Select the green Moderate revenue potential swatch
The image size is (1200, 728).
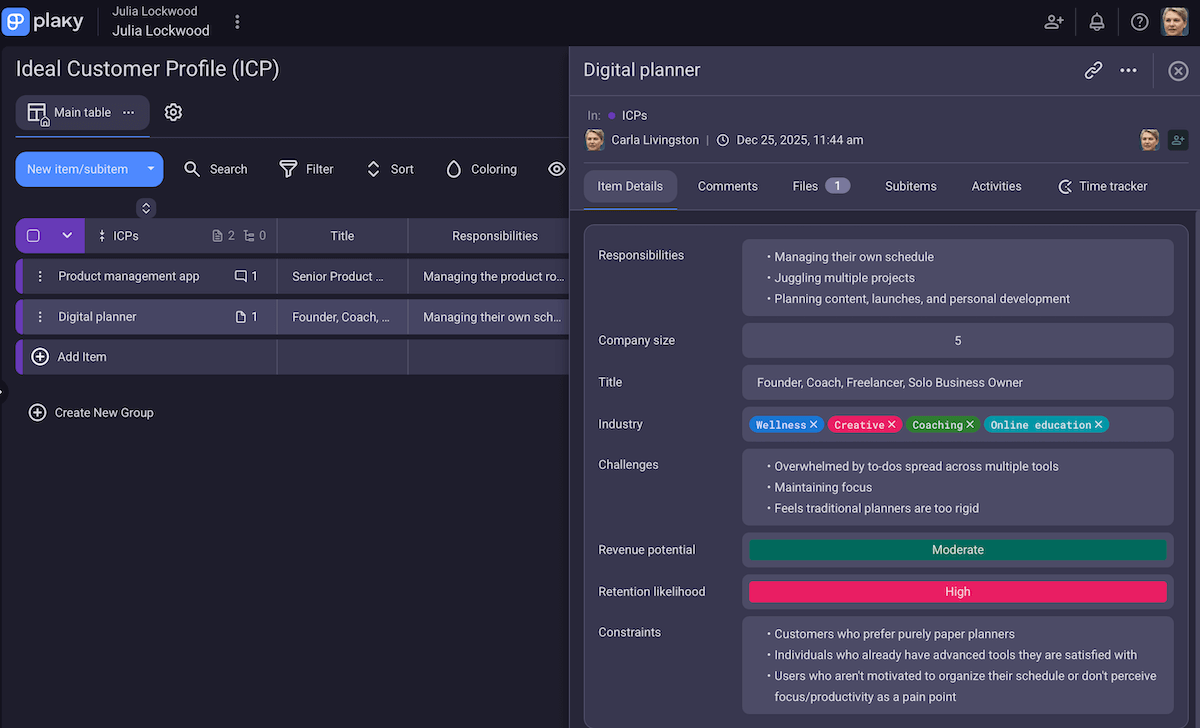click(957, 549)
